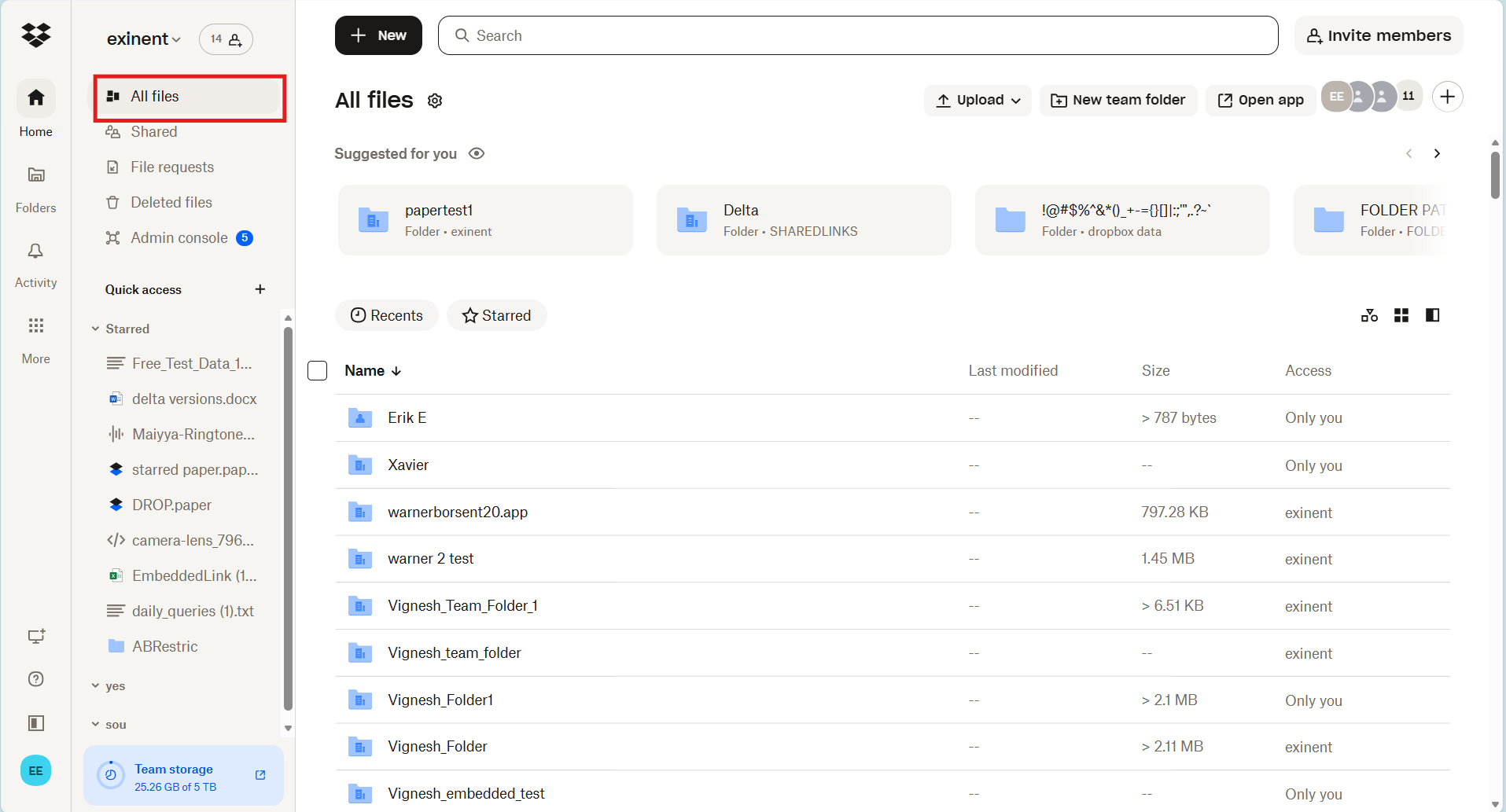
Task: Open All files settings gear
Action: click(x=435, y=100)
